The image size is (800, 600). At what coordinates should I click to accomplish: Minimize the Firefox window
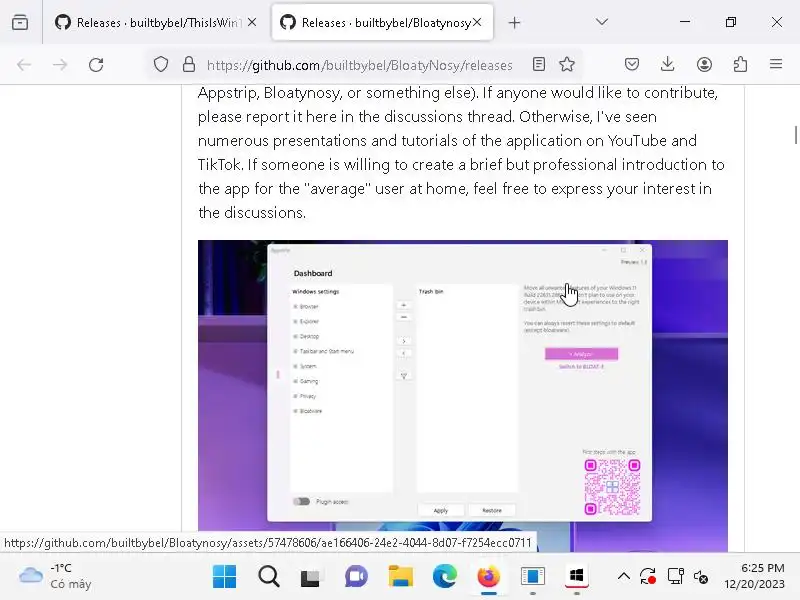click(x=685, y=22)
